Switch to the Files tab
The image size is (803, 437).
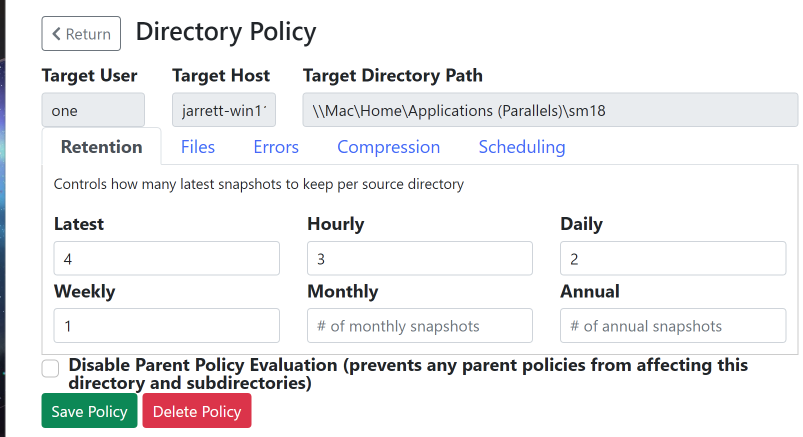(x=198, y=147)
